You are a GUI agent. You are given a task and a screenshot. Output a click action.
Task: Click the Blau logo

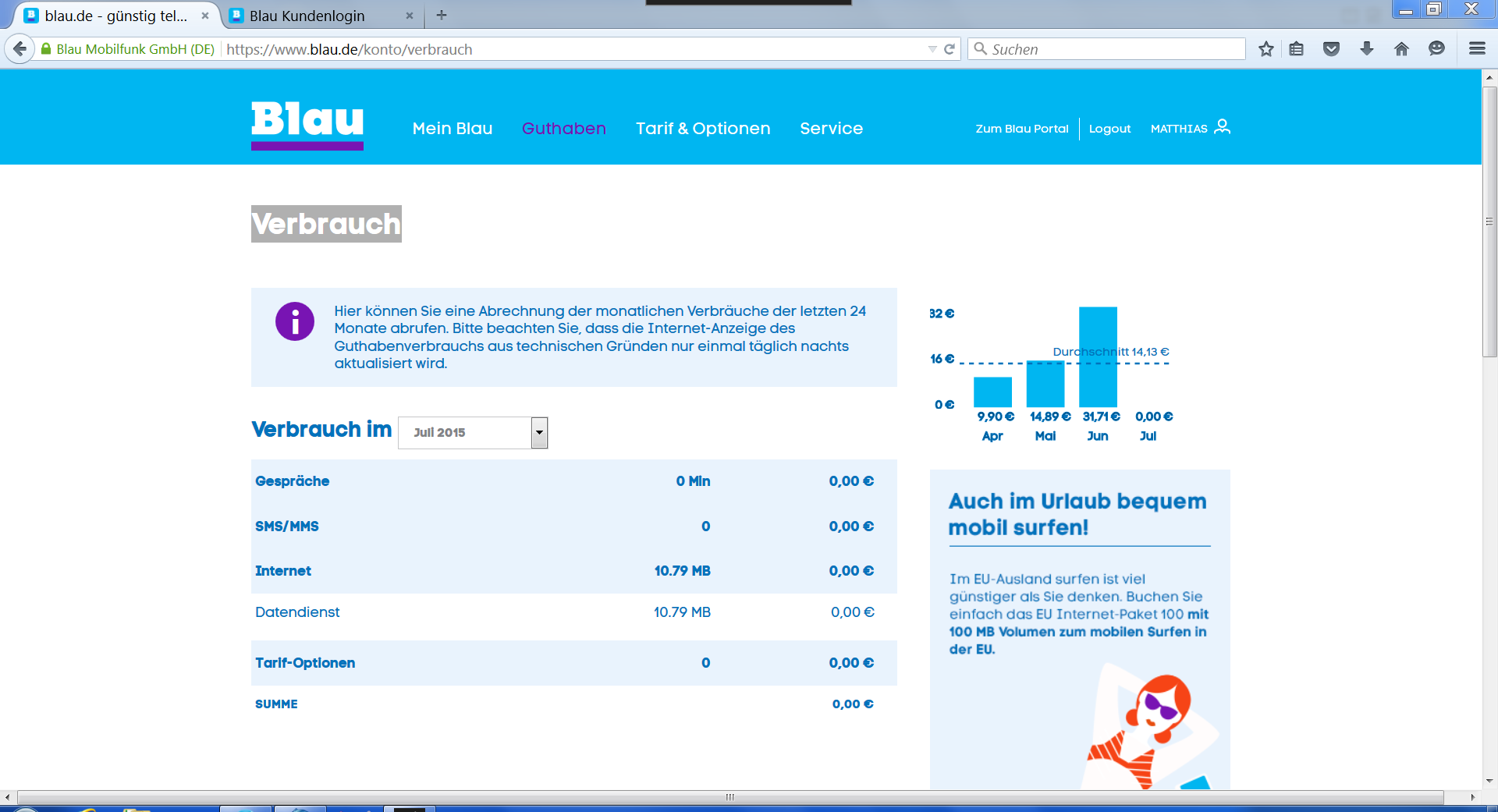coord(307,125)
